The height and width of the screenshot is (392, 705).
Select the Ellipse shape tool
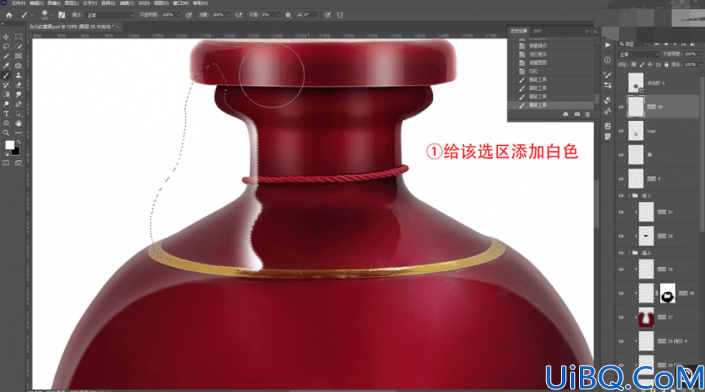pos(6,123)
